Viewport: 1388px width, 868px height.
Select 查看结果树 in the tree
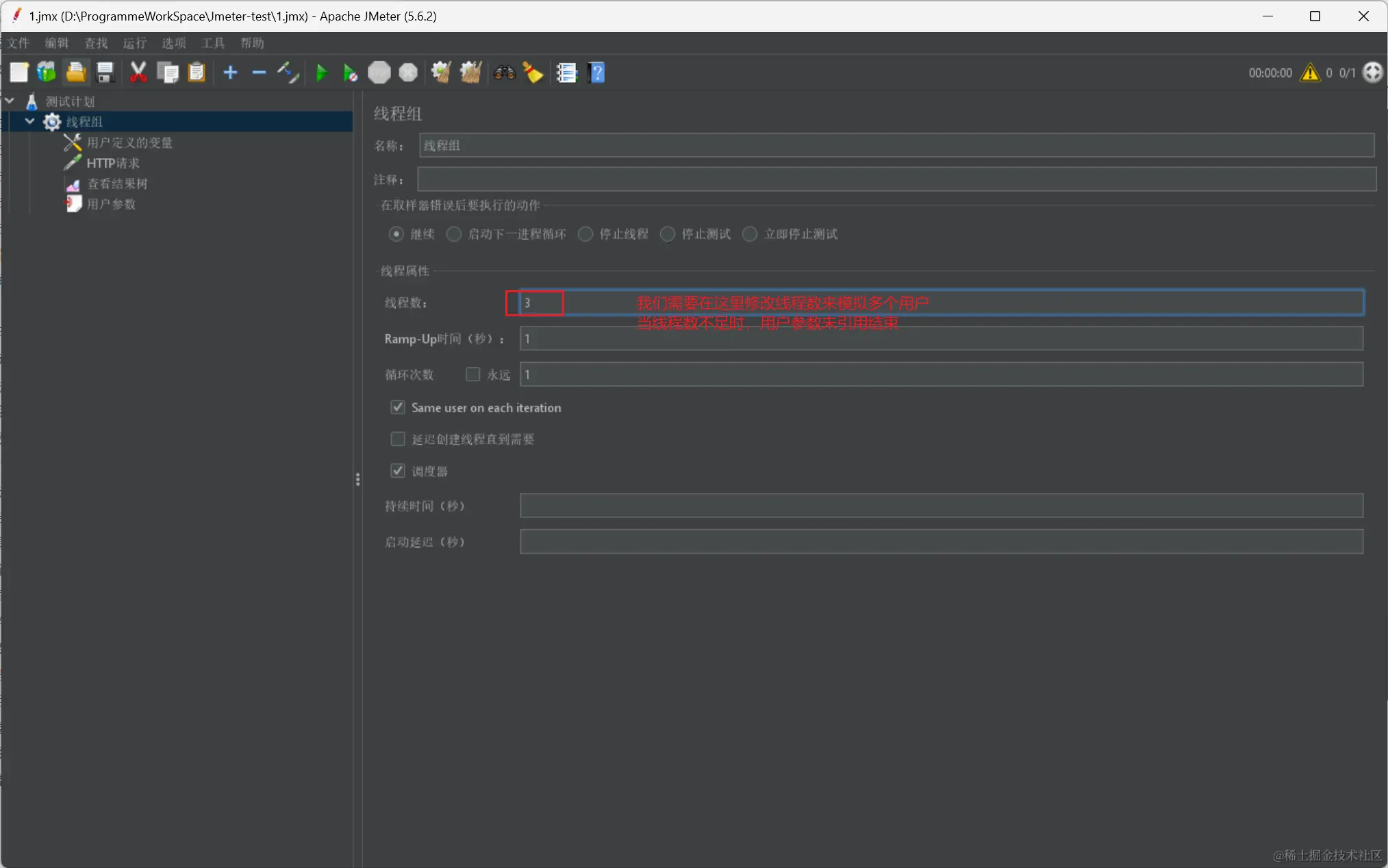[x=117, y=183]
